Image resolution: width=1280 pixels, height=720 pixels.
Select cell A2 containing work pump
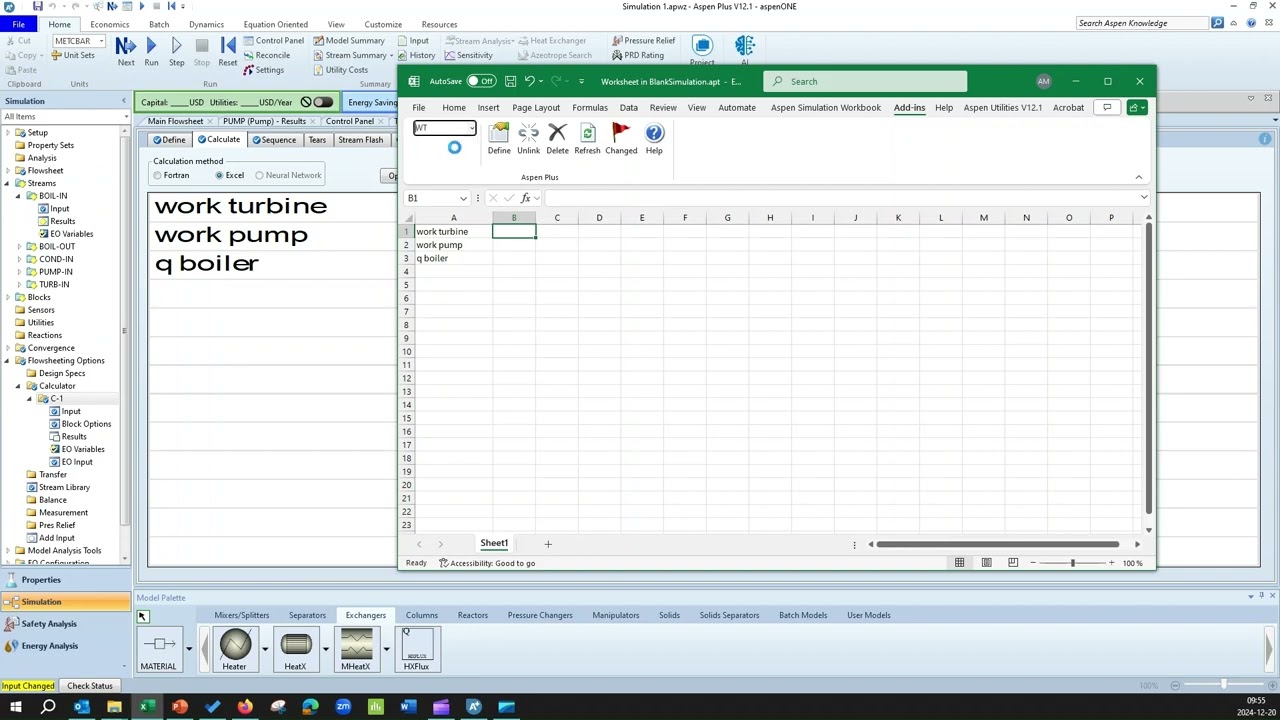453,245
